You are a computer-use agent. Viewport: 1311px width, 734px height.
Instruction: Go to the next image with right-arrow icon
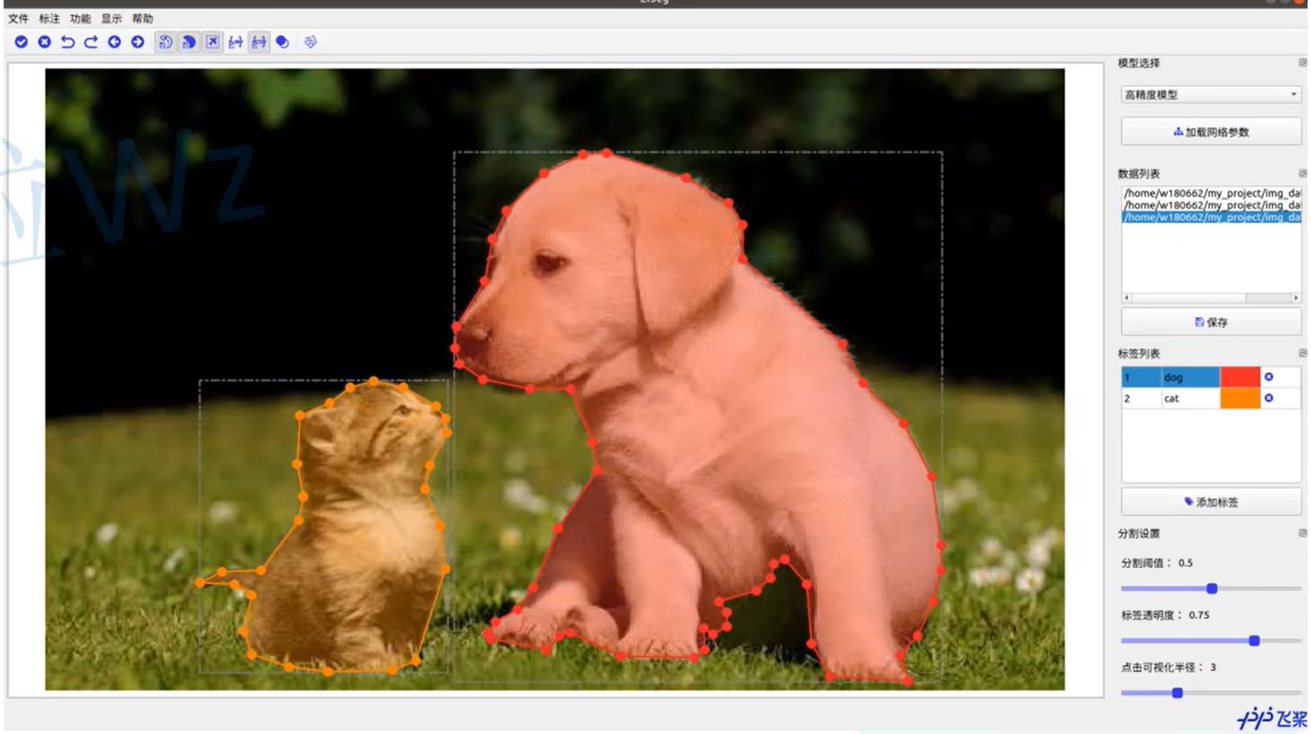point(137,42)
